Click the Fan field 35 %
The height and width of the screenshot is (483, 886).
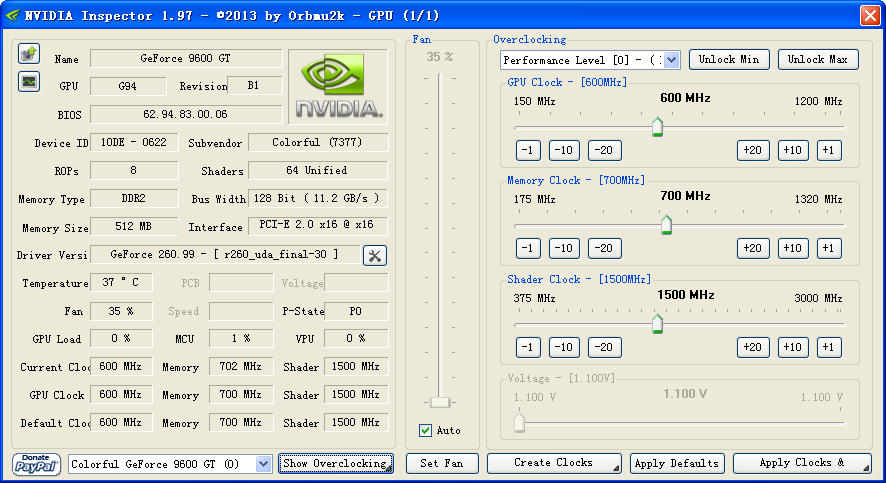121,311
